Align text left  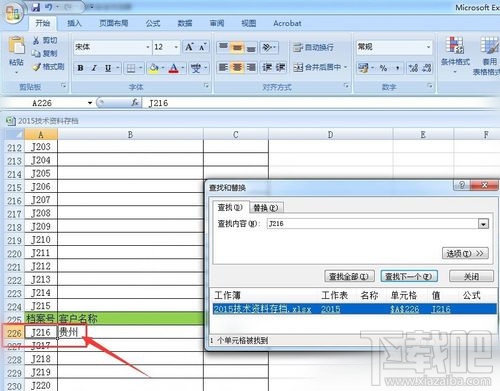pos(223,68)
